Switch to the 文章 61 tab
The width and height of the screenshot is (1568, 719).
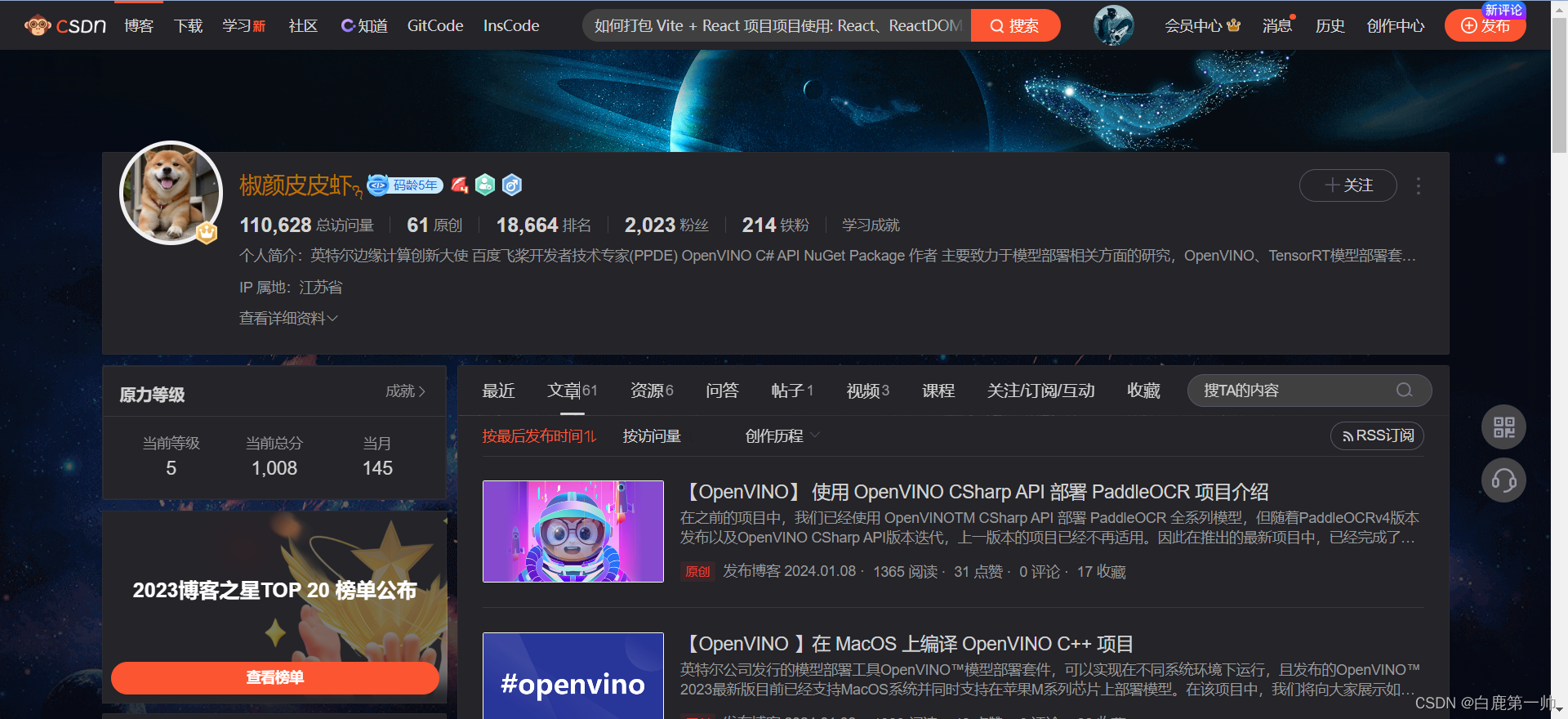(x=572, y=391)
